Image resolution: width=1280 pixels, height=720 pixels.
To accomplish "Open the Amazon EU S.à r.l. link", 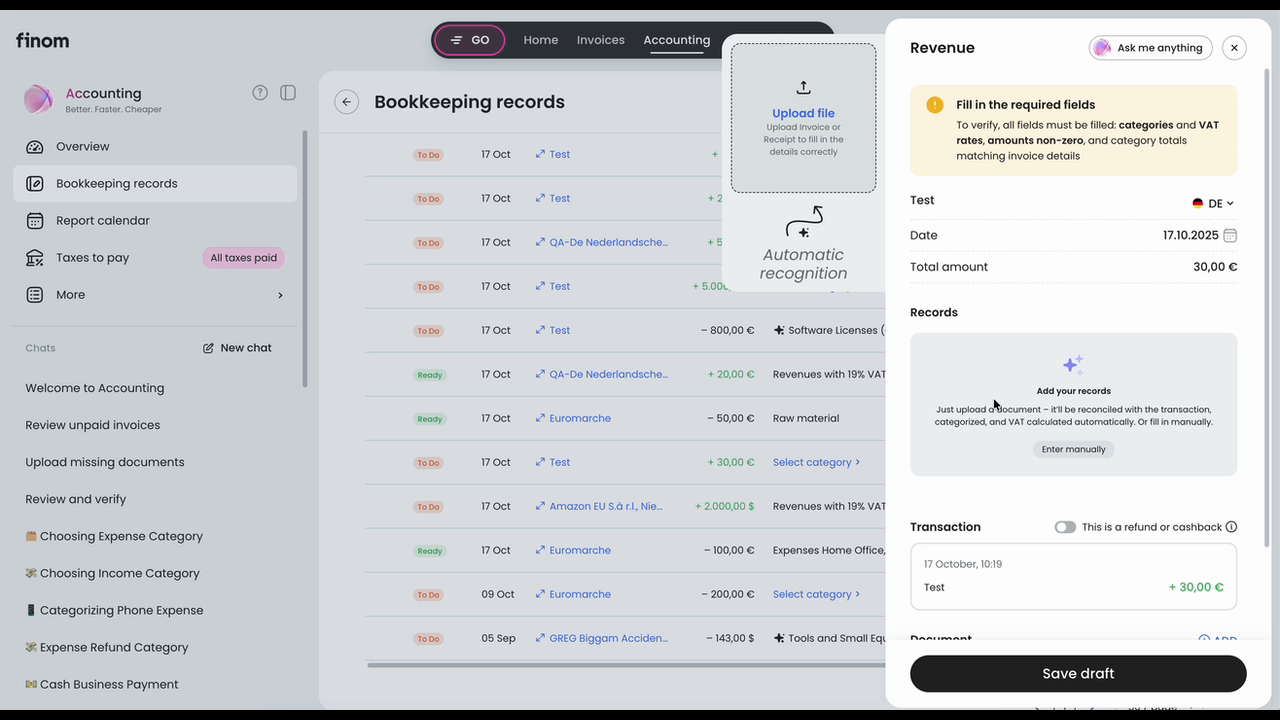I will (x=606, y=506).
